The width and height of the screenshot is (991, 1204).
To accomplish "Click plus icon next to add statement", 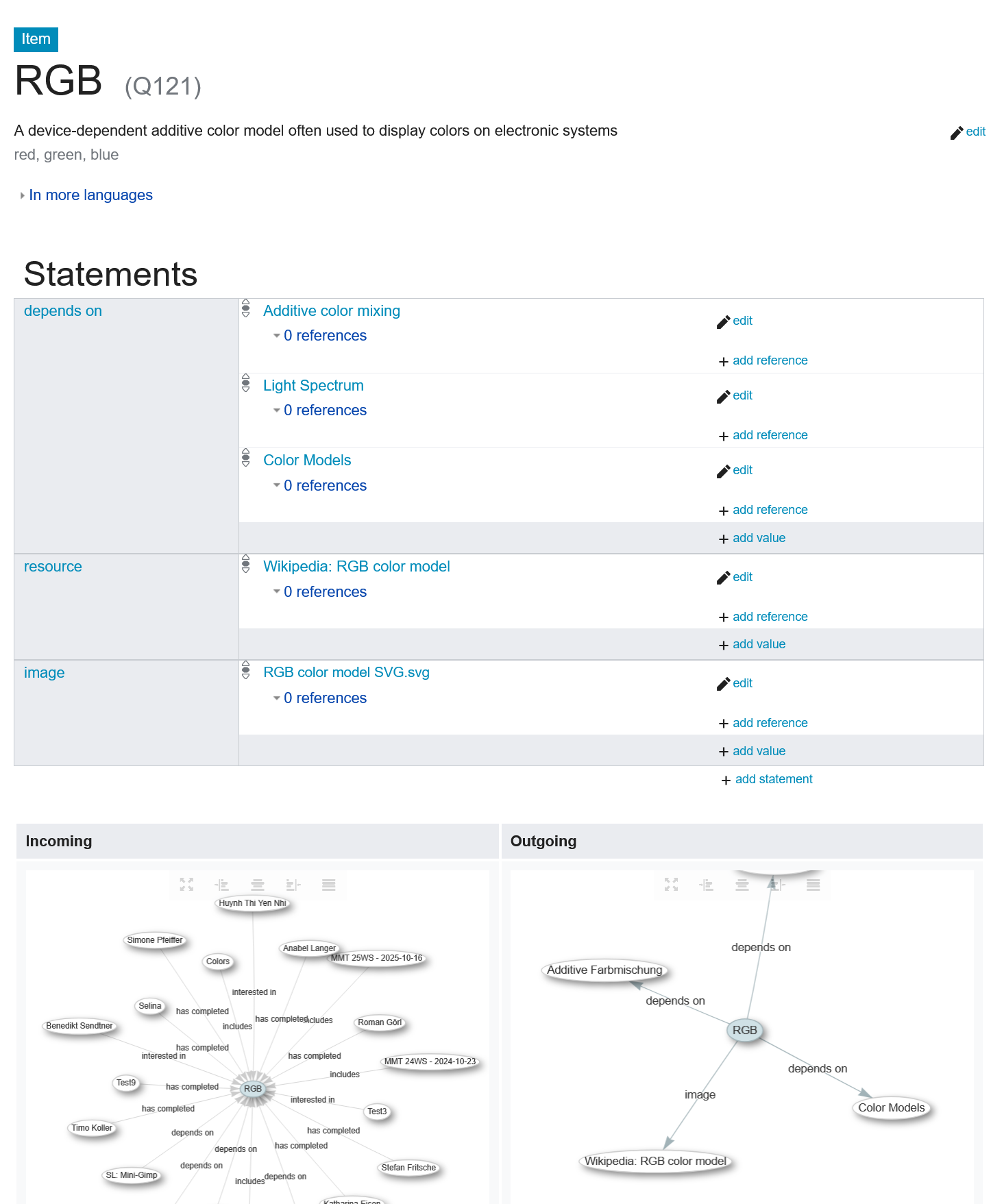I will 726,781.
